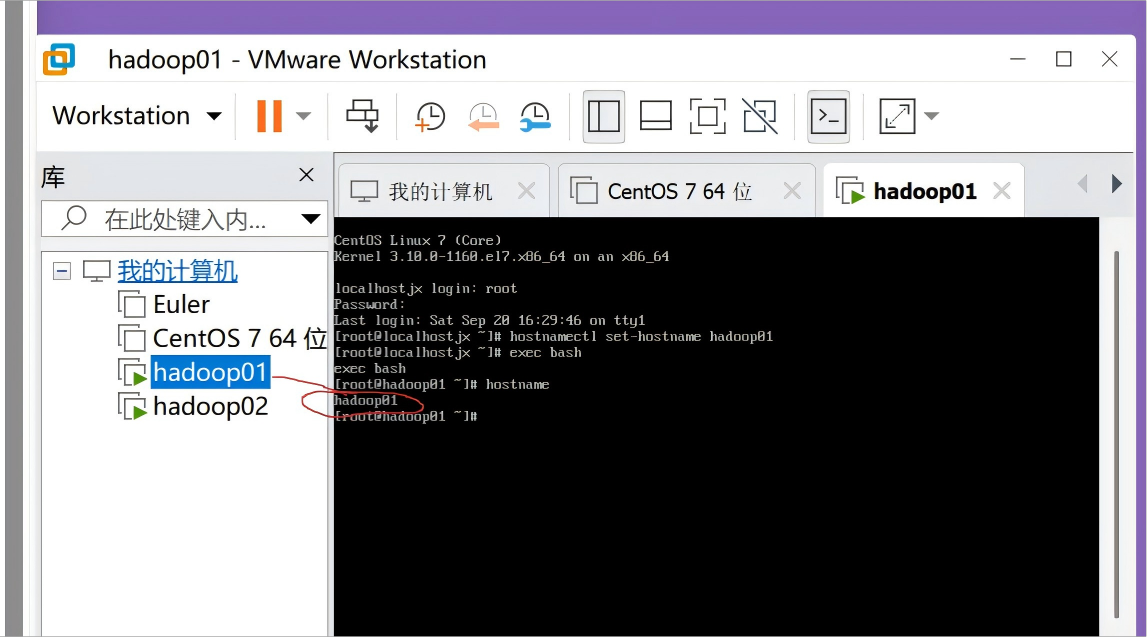Click the 'Last login: Sat Sep 20' line
This screenshot has width=1148, height=637.
pos(489,321)
